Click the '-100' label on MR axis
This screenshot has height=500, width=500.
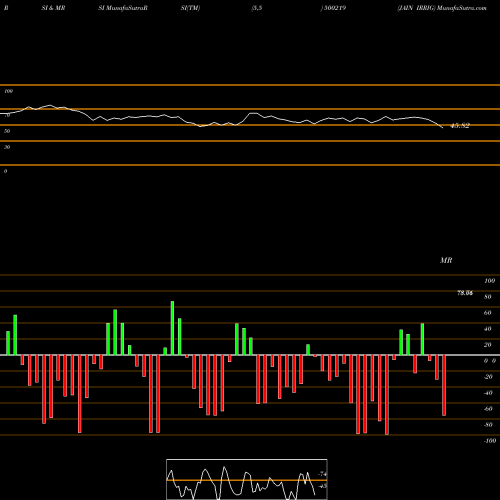(490, 441)
